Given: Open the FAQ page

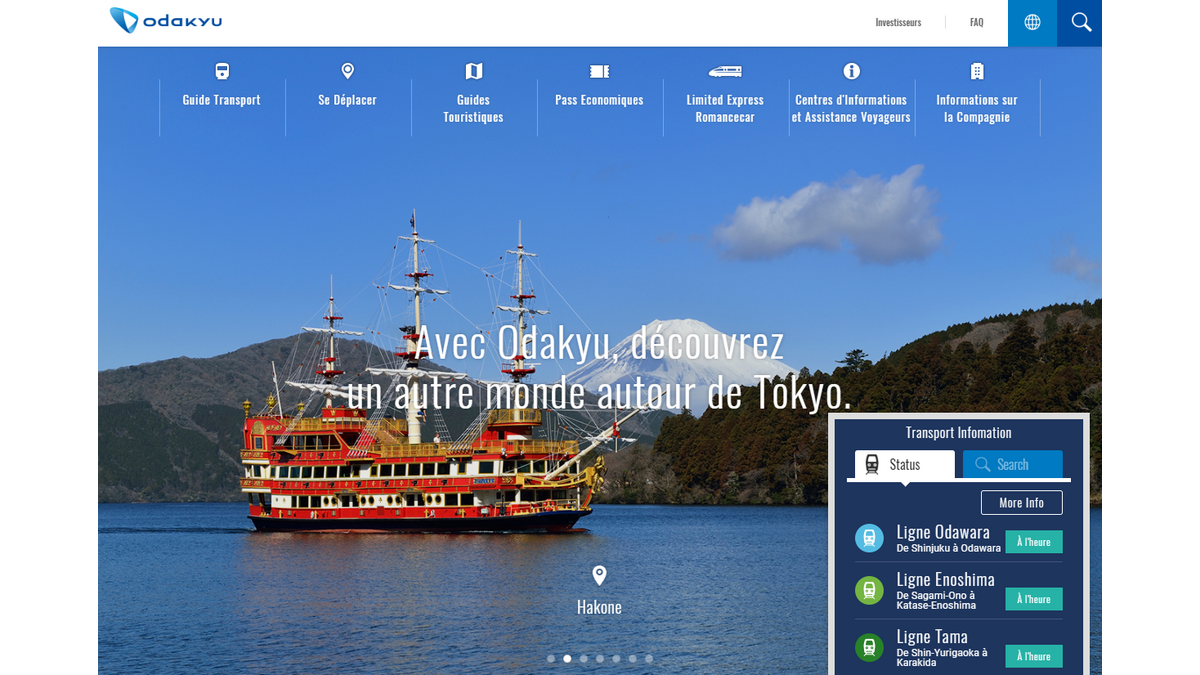Looking at the screenshot, I should coord(976,22).
